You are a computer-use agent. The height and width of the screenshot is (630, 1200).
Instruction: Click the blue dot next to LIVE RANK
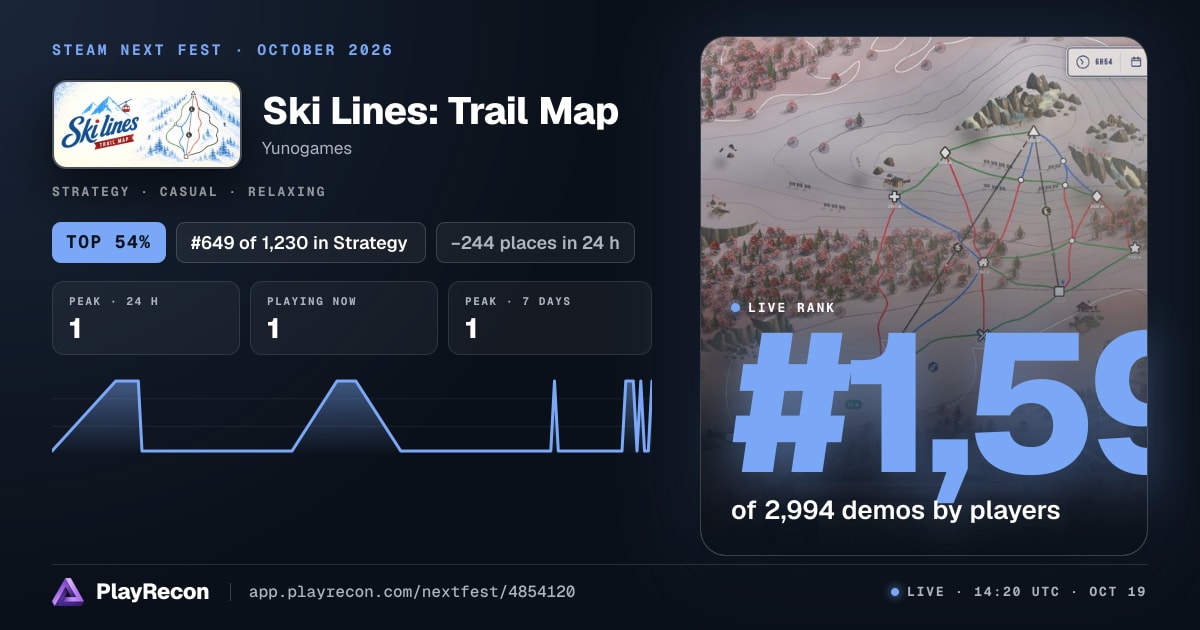pyautogui.click(x=736, y=308)
